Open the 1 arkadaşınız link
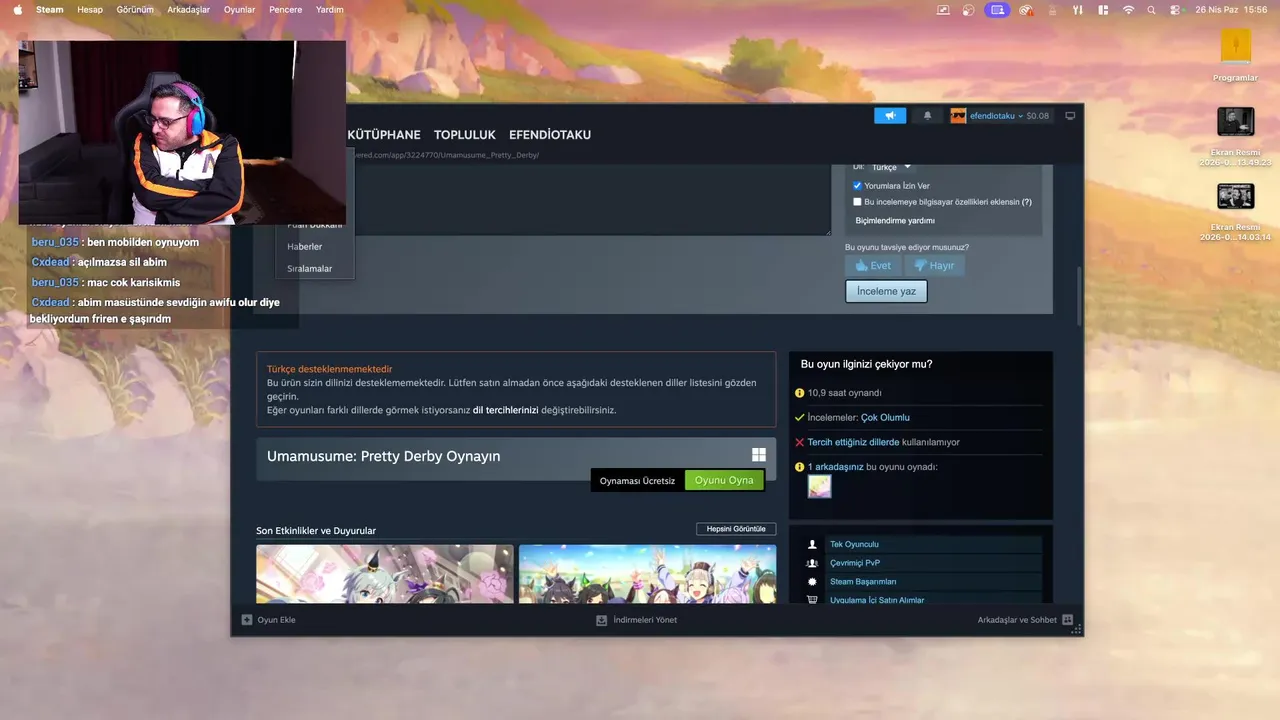1280x720 pixels. (x=835, y=467)
